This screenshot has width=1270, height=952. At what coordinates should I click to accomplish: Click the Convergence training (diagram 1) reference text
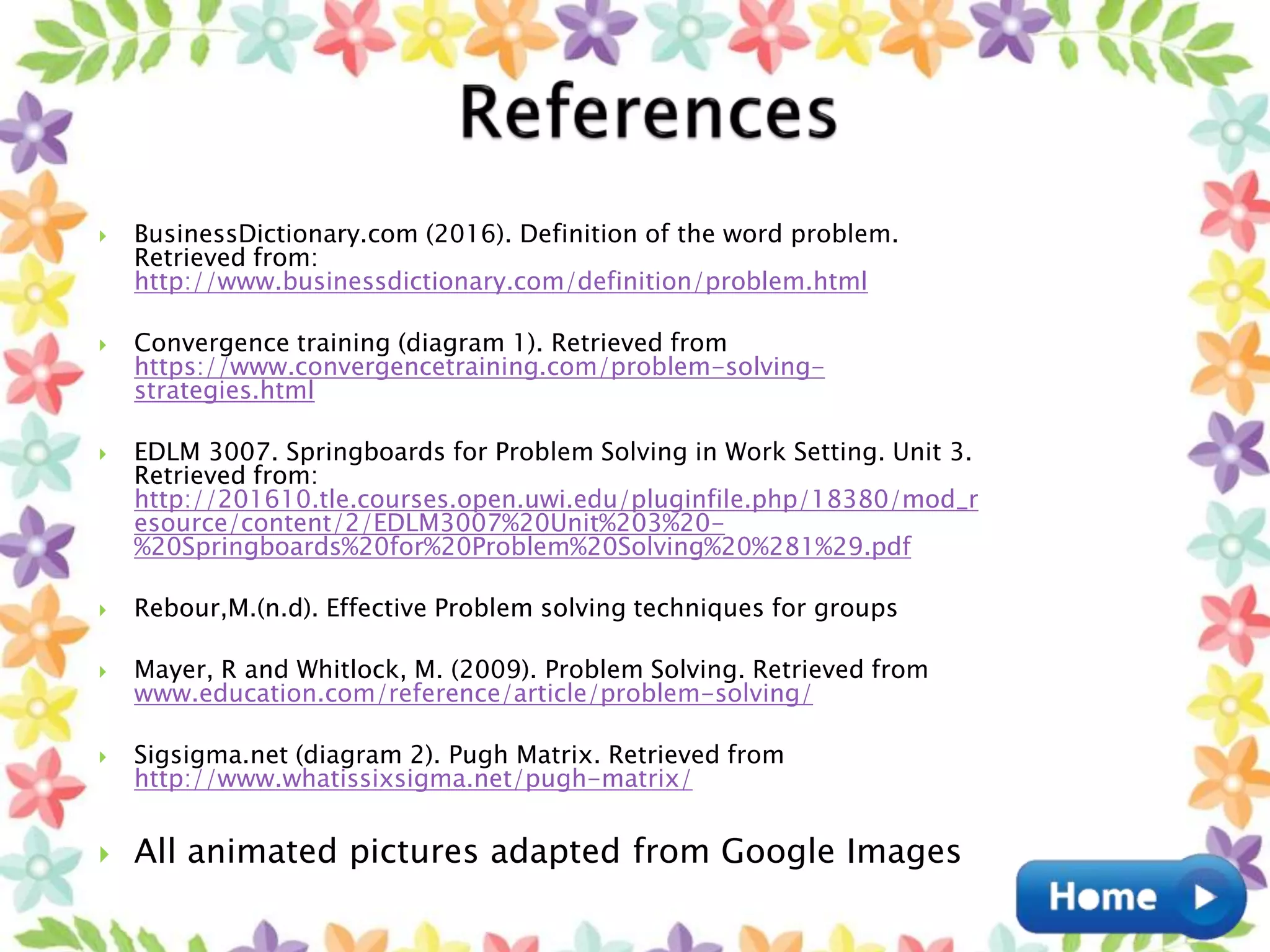pos(430,343)
